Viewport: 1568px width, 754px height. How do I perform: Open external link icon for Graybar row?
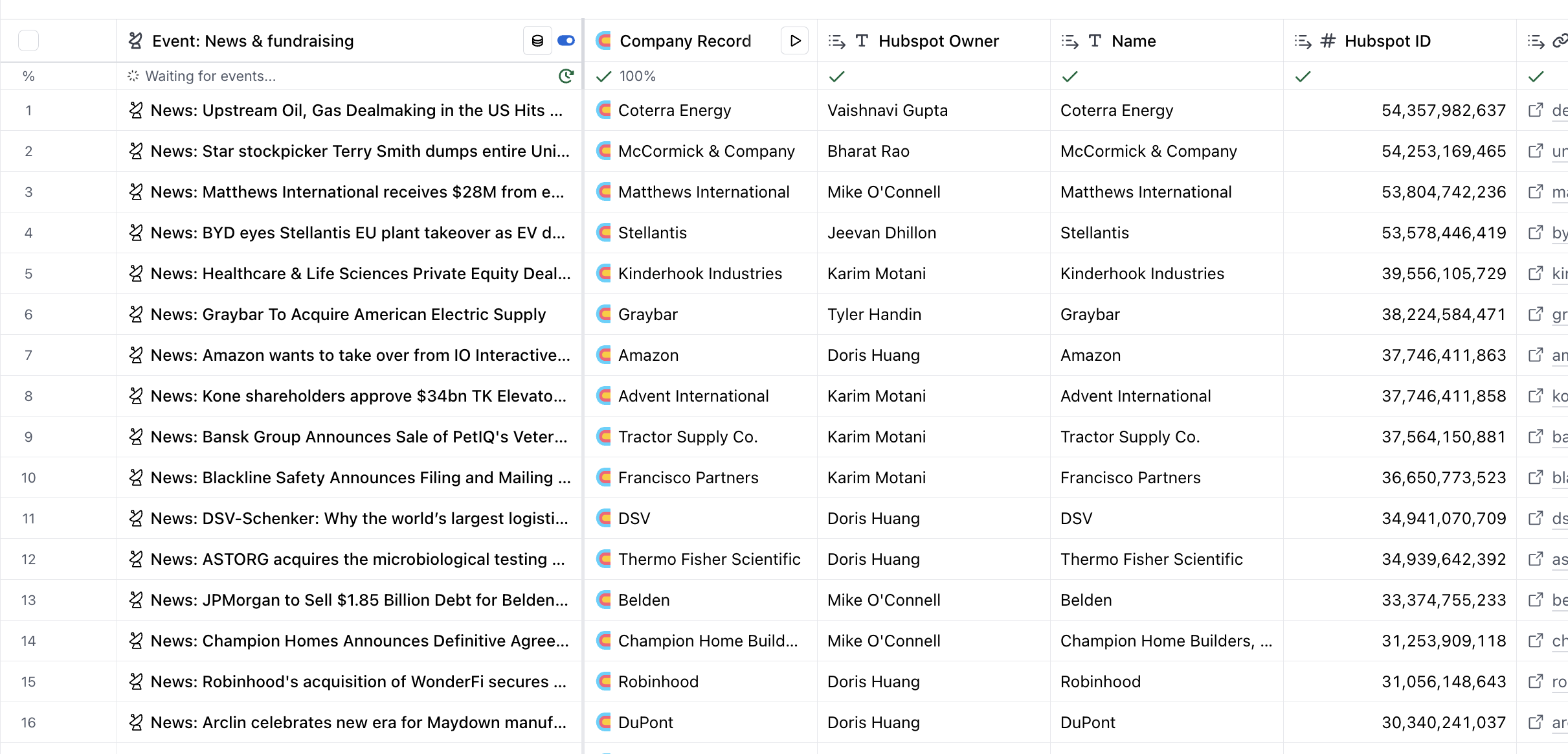tap(1536, 314)
